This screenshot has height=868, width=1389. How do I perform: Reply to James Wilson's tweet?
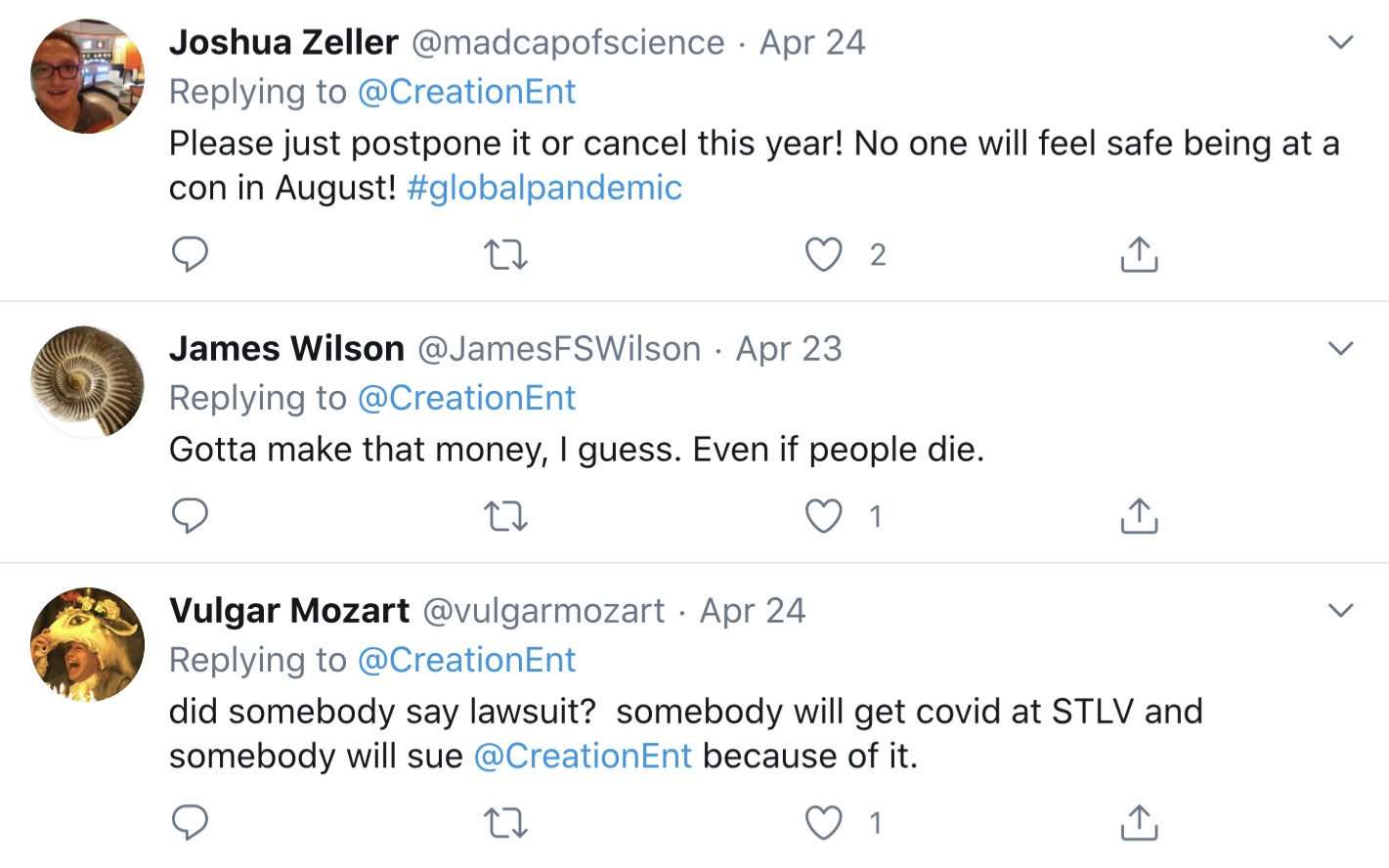[x=190, y=515]
